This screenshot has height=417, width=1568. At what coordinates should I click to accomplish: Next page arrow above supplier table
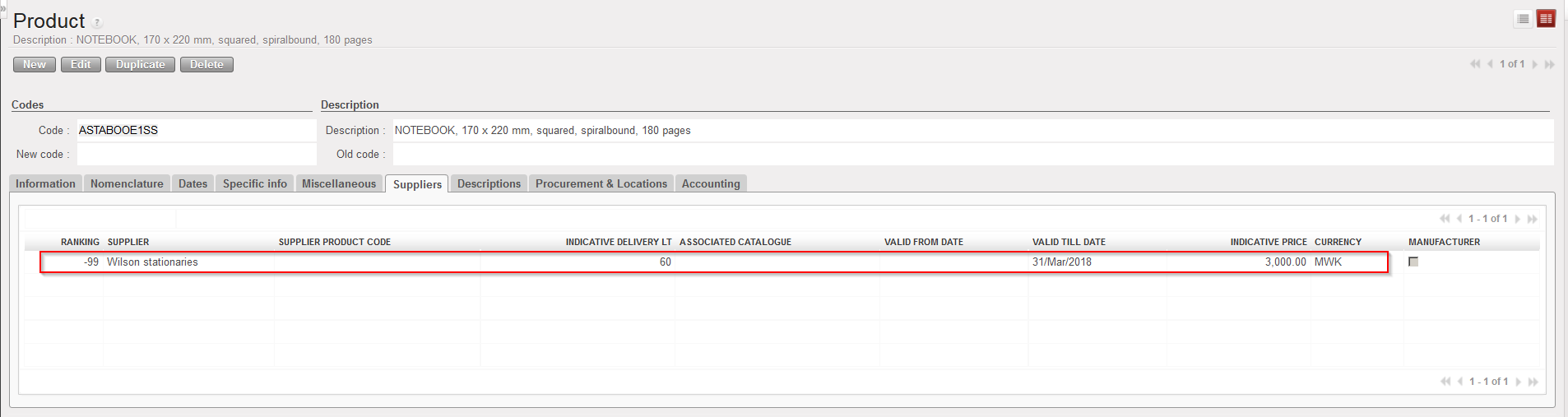click(x=1518, y=219)
